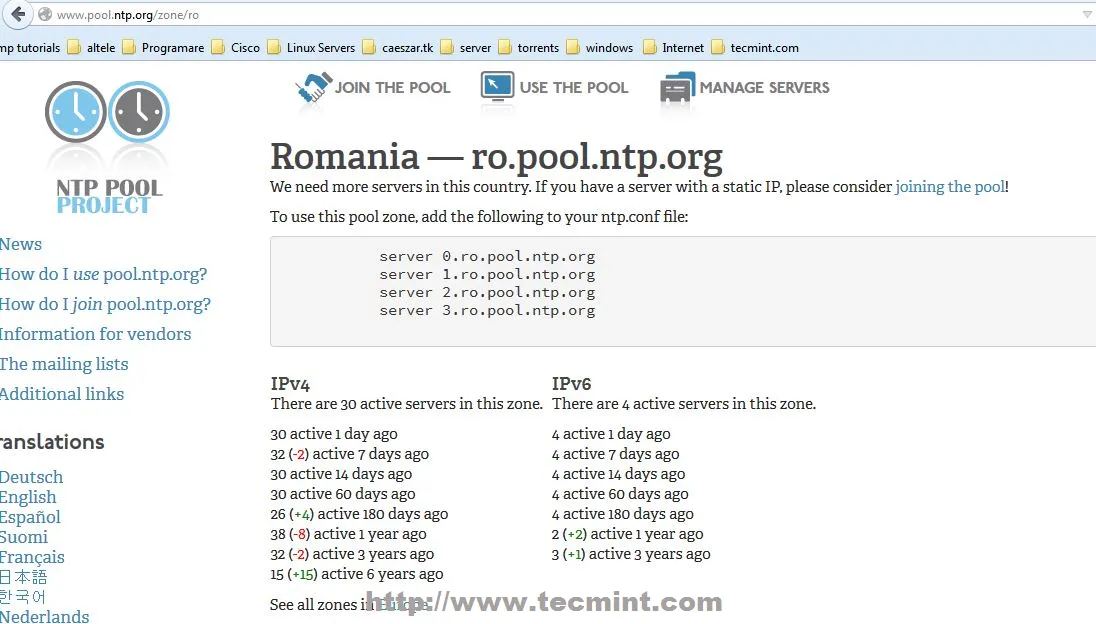Expand the address bar history dropdown arrow
The width and height of the screenshot is (1096, 624).
click(x=1087, y=15)
